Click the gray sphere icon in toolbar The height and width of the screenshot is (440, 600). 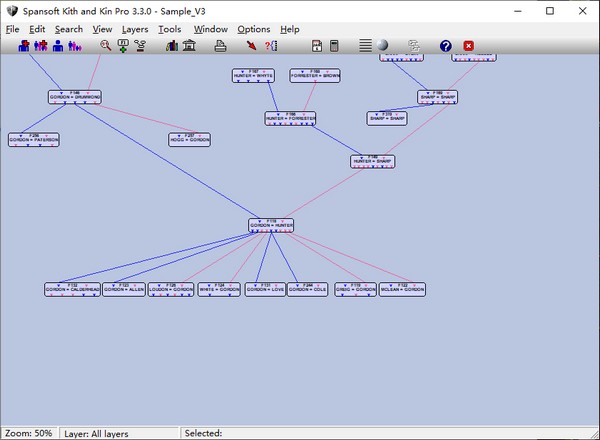pos(383,46)
